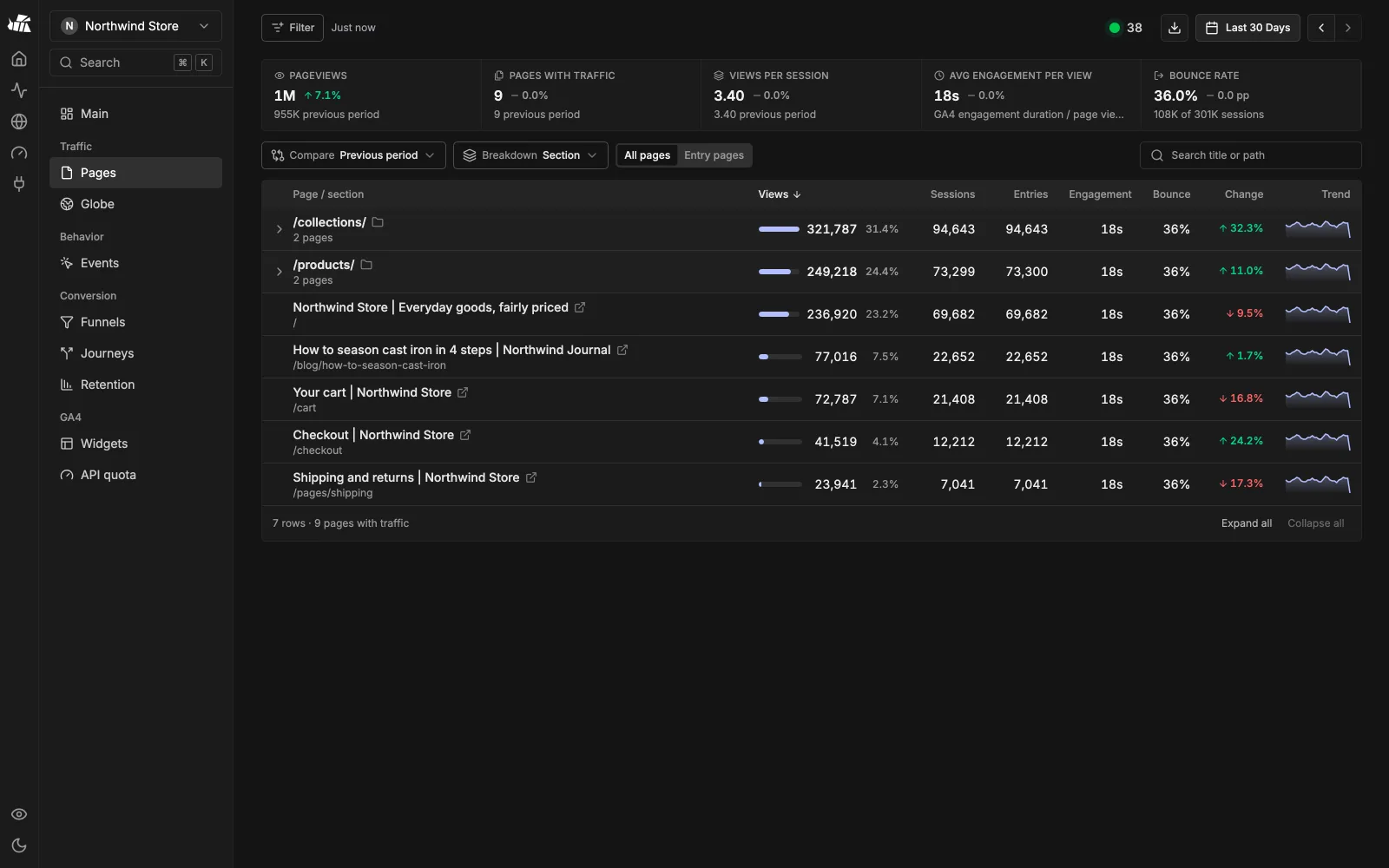Open external link for Shipping and returns

click(x=531, y=477)
